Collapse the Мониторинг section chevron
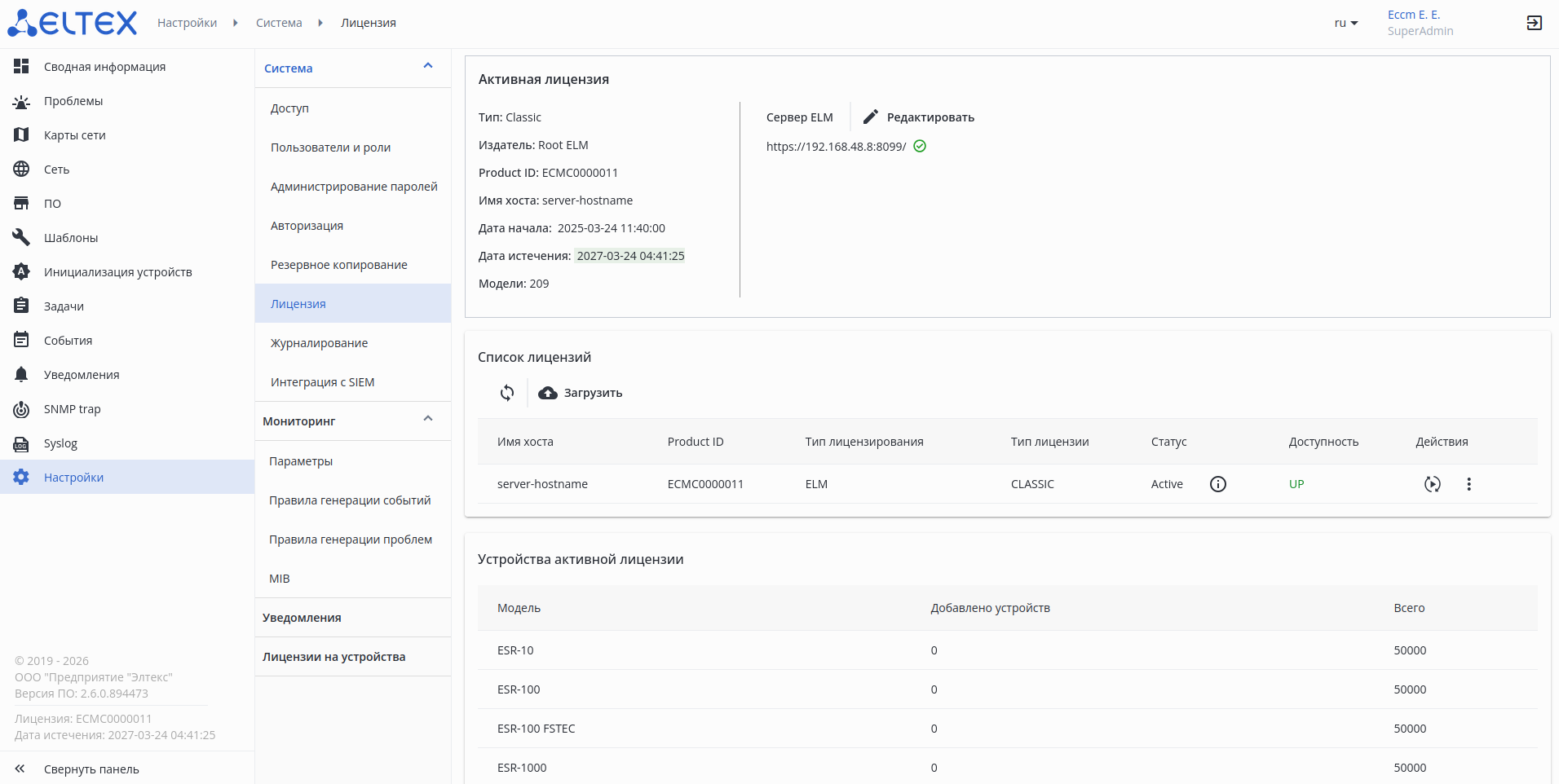The image size is (1559, 784). click(428, 419)
